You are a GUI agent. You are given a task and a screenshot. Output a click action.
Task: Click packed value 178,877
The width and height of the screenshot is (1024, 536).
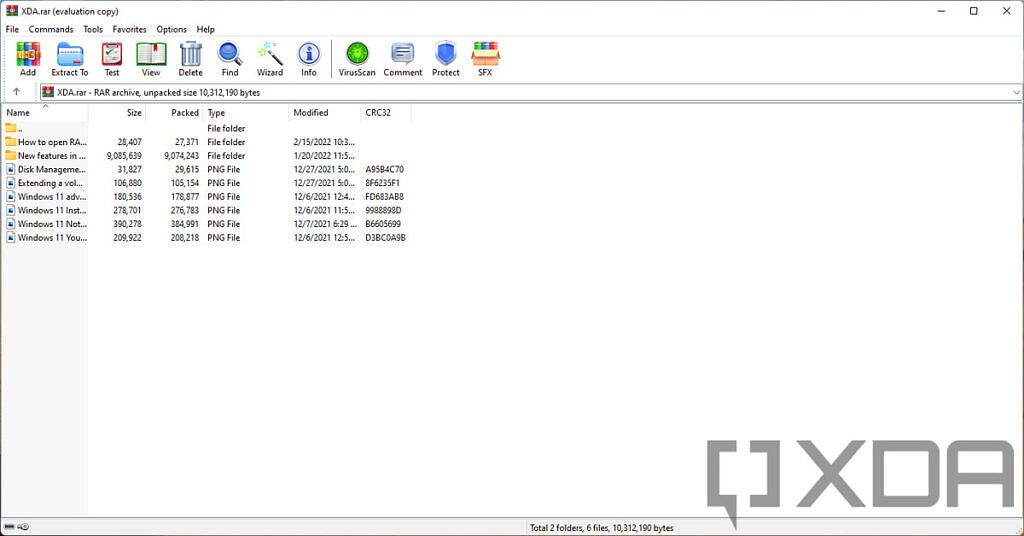pos(185,197)
